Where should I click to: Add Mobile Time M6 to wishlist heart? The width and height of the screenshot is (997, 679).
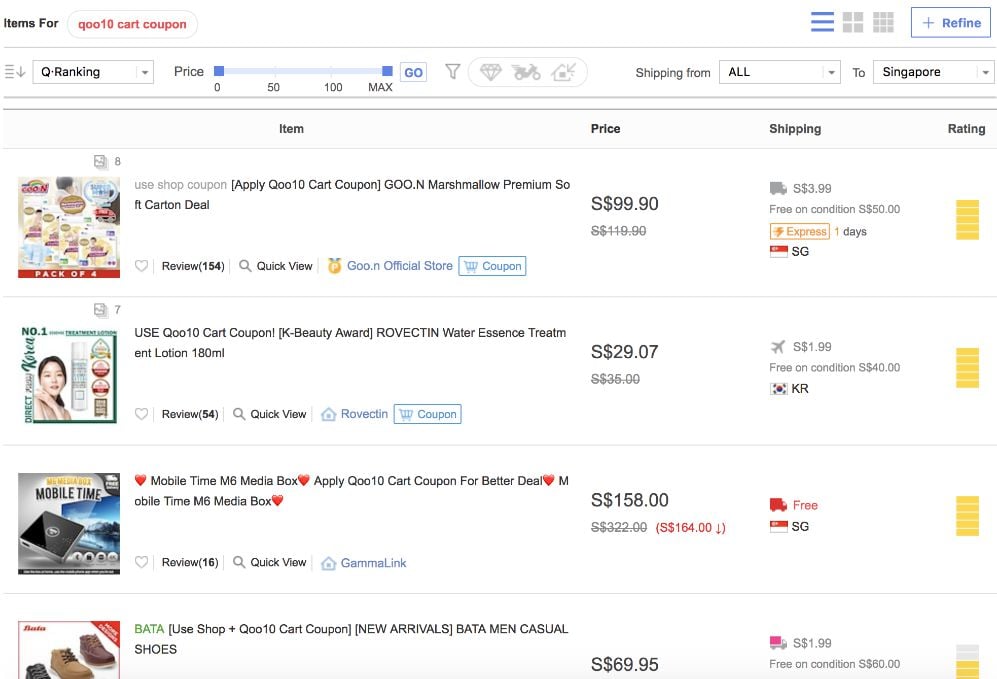tap(141, 562)
